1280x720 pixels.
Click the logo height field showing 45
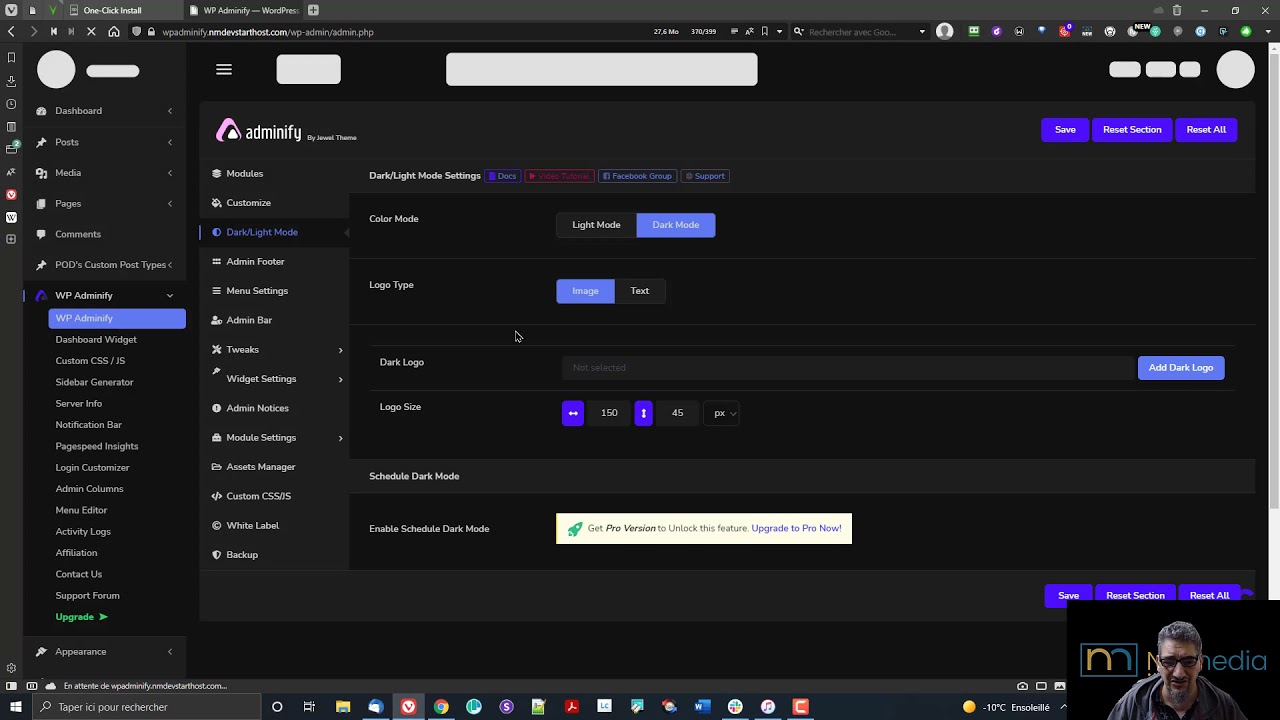tap(678, 413)
